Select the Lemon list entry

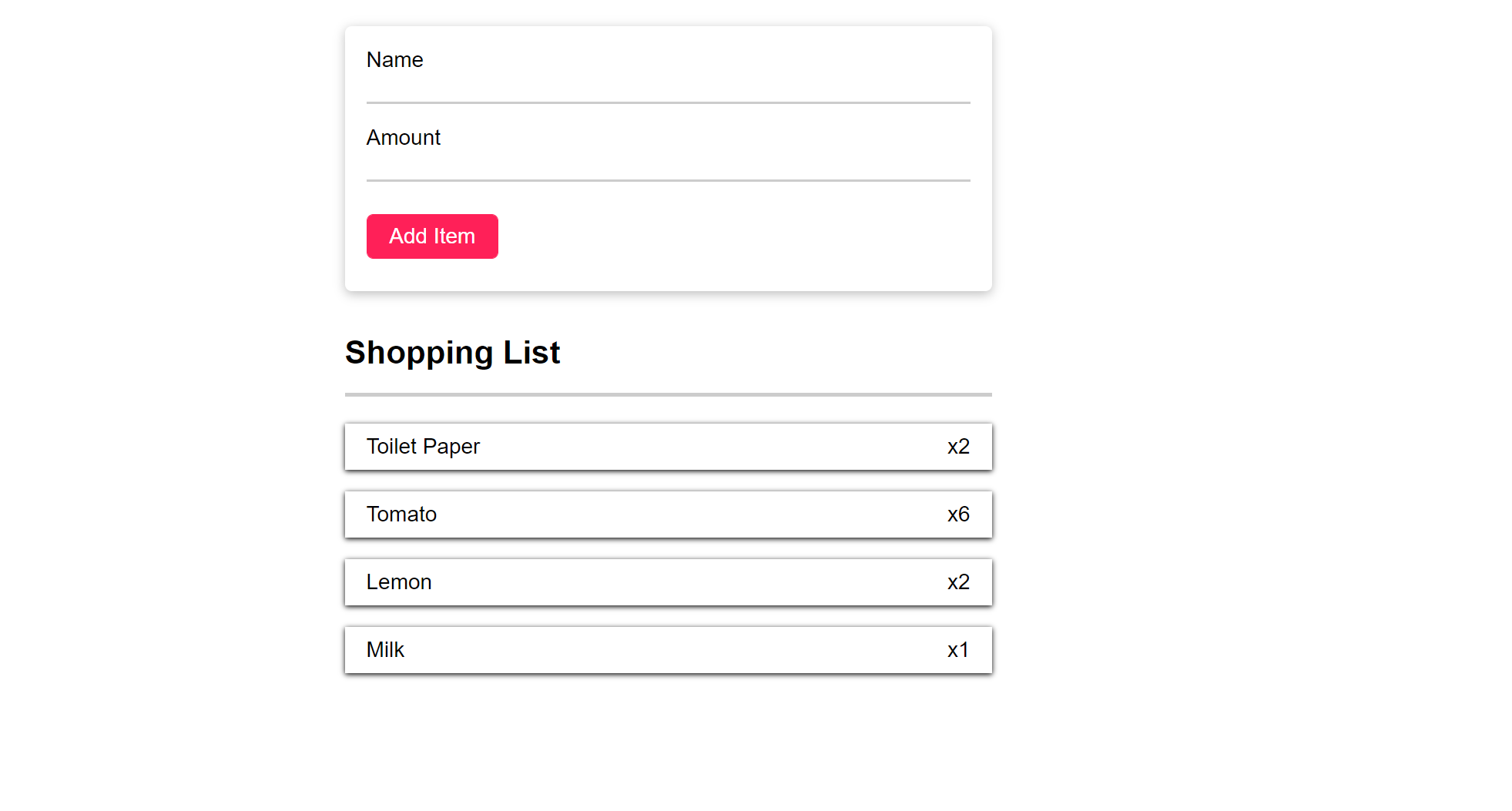667,582
